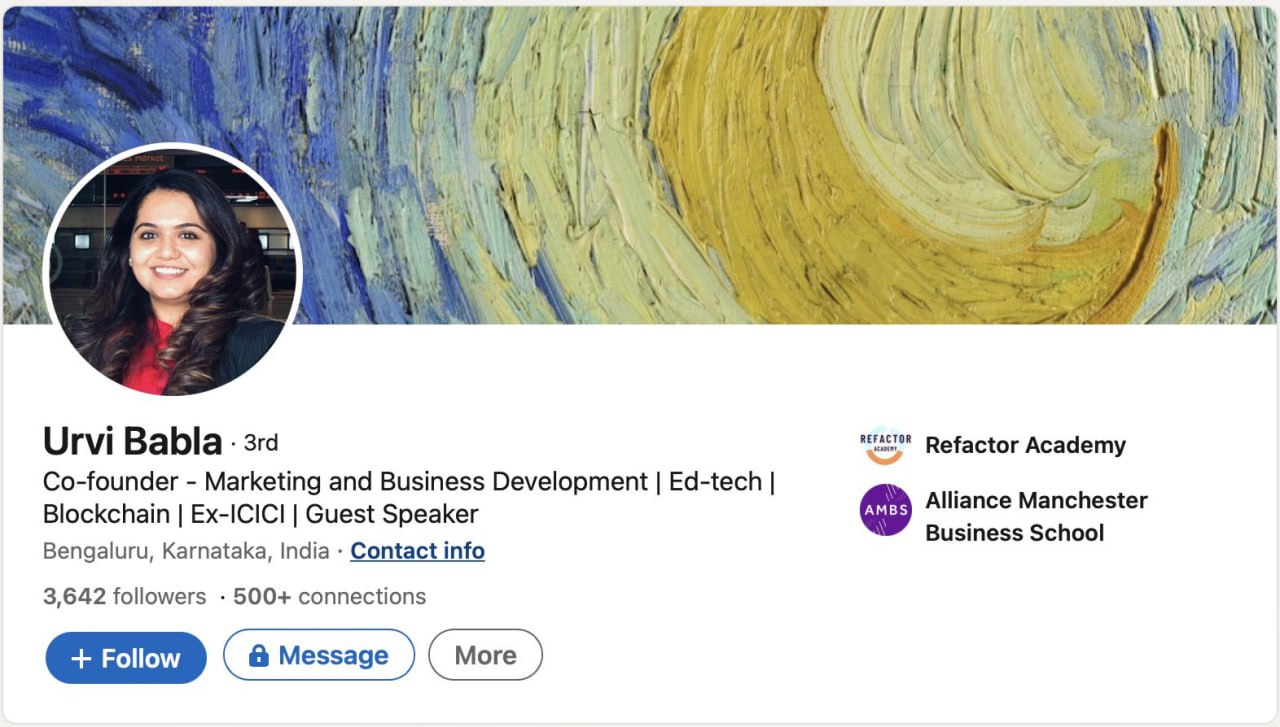Click the 500+ connections count
The width and height of the screenshot is (1280, 727).
(x=329, y=597)
